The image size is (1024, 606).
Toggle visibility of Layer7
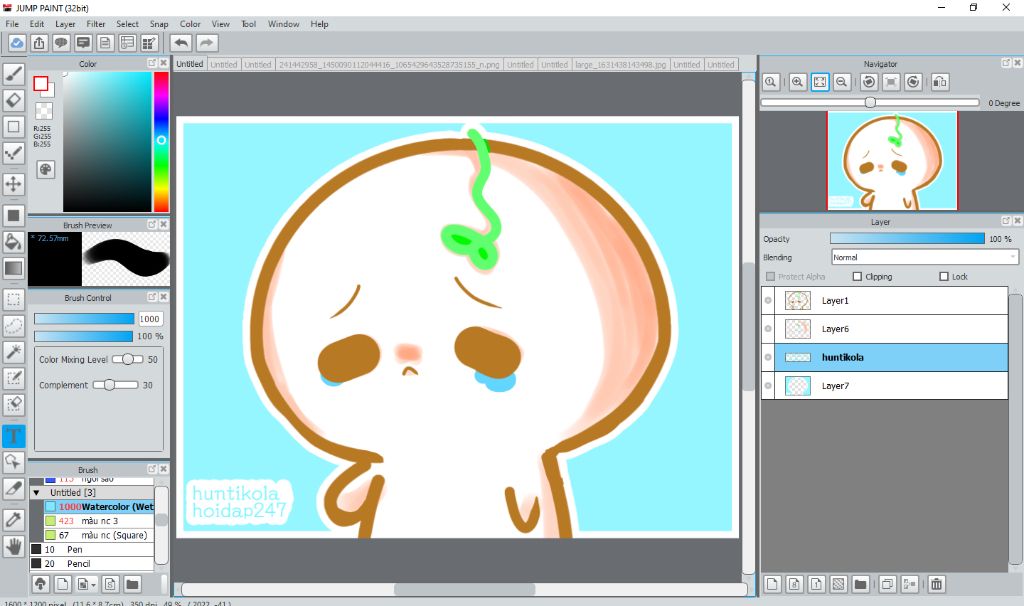point(768,385)
